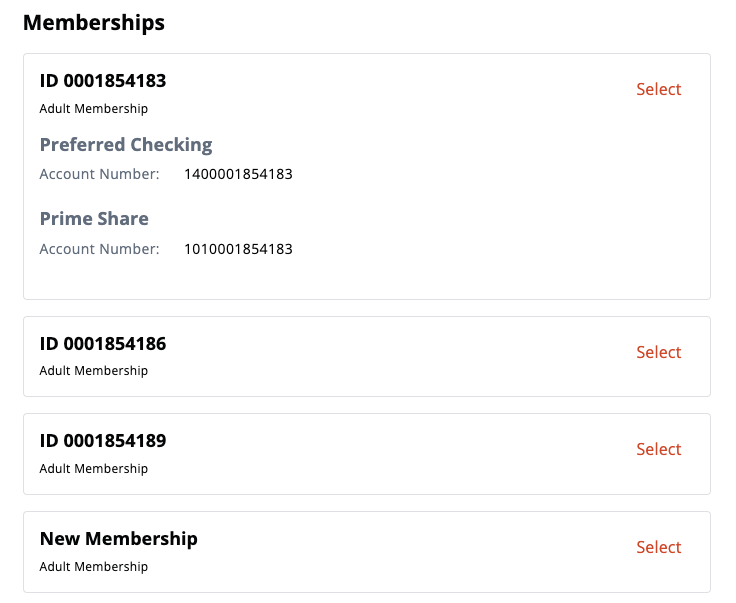This screenshot has height=603, width=736.
Task: Click the Memberships page heading
Action: pos(93,22)
